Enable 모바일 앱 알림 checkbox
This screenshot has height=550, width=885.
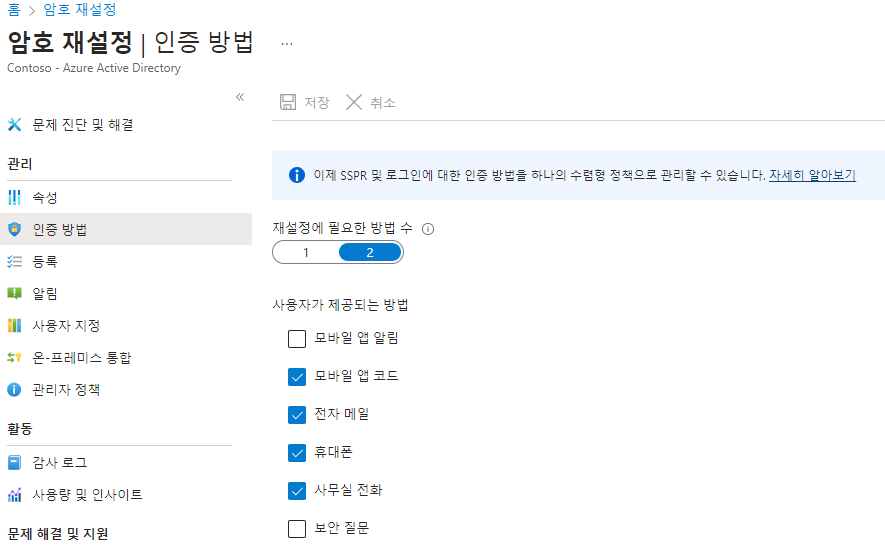(x=297, y=339)
